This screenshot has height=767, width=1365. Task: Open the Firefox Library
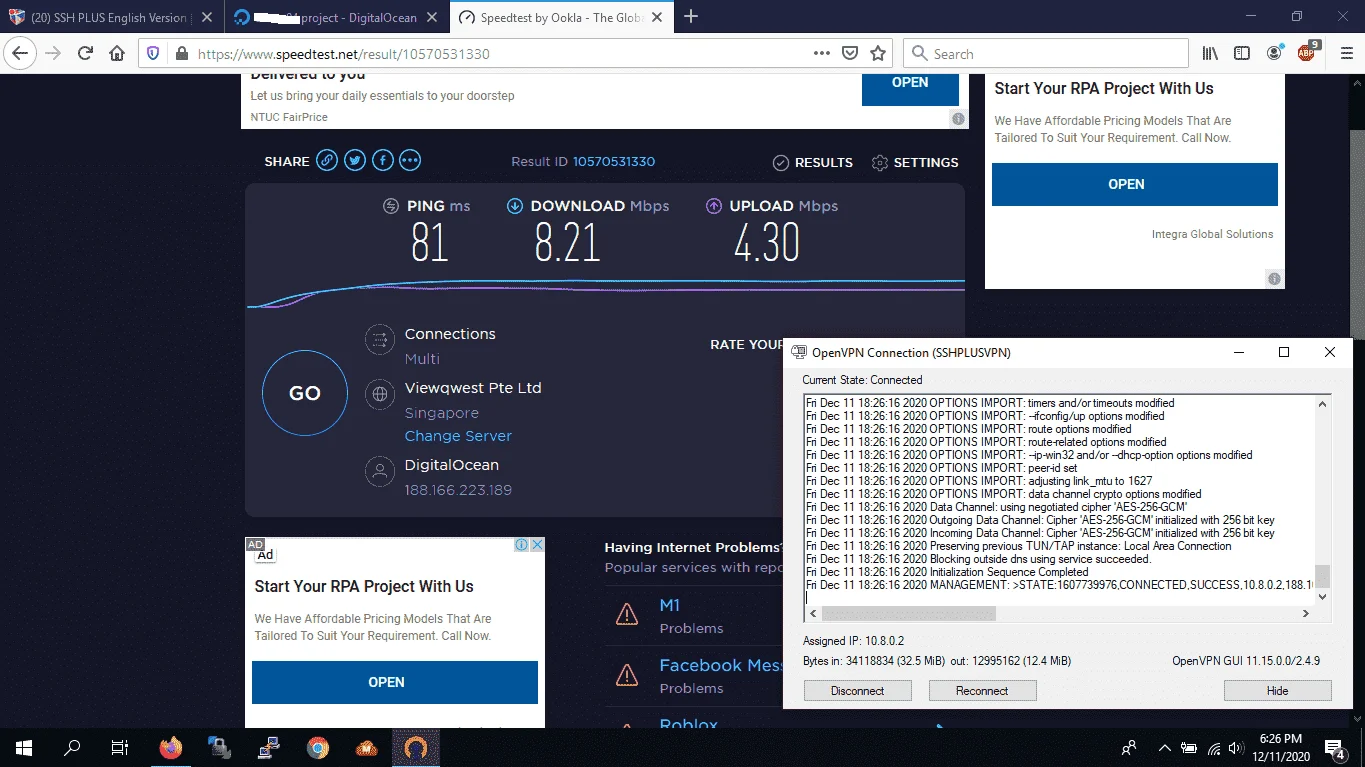click(1211, 54)
